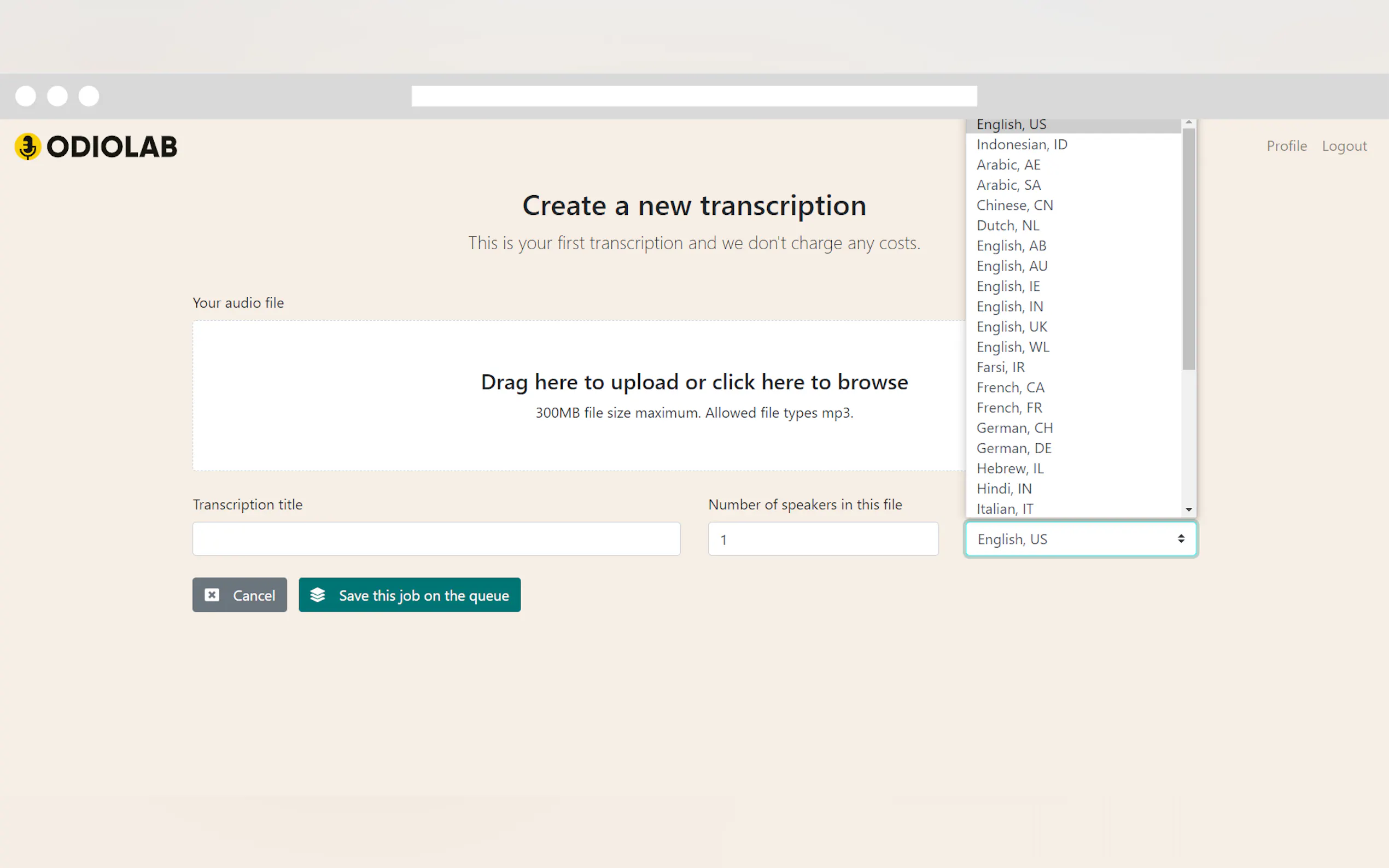Click the layers icon on Save button
The image size is (1389, 868).
coord(318,595)
